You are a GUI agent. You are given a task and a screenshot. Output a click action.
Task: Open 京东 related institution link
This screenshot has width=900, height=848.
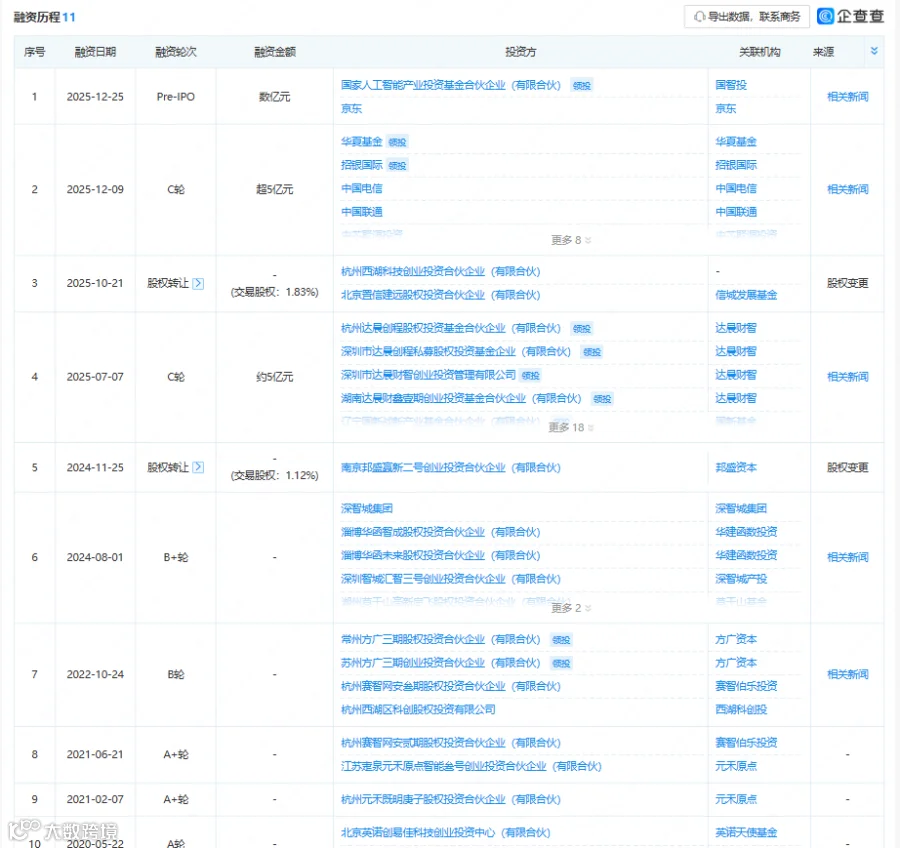point(726,109)
